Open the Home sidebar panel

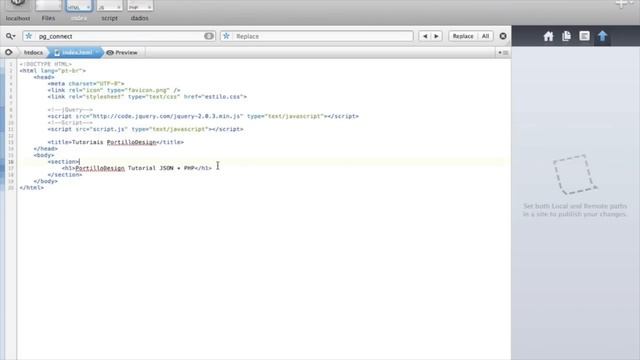coord(548,36)
